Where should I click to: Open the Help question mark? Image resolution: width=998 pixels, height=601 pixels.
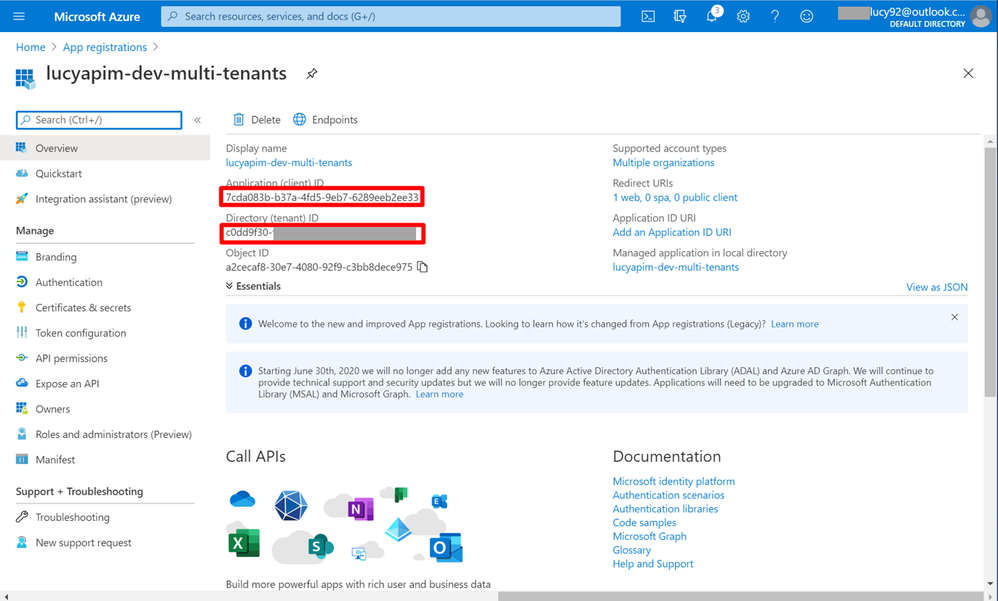(x=775, y=17)
